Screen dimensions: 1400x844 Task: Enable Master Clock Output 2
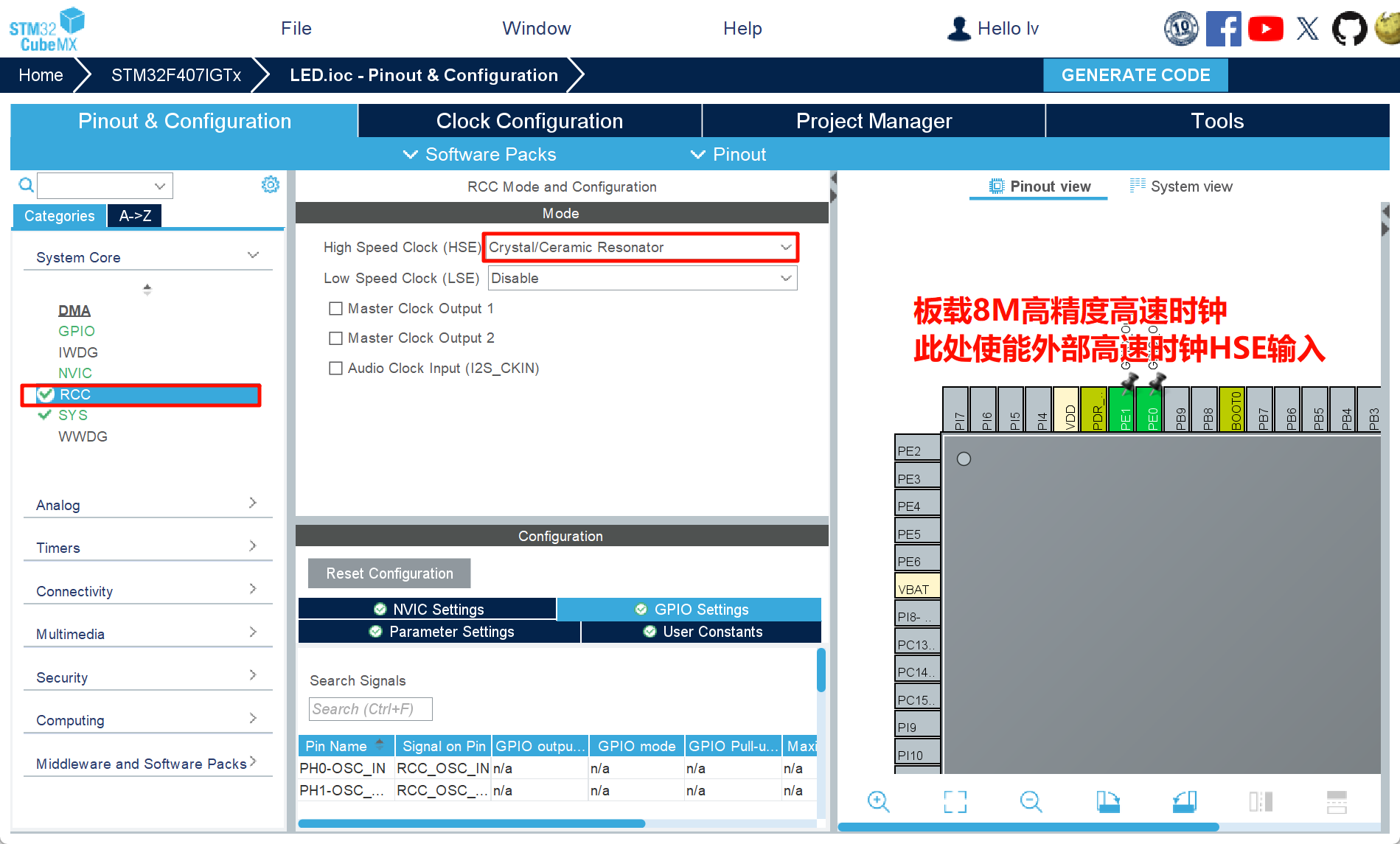point(335,338)
